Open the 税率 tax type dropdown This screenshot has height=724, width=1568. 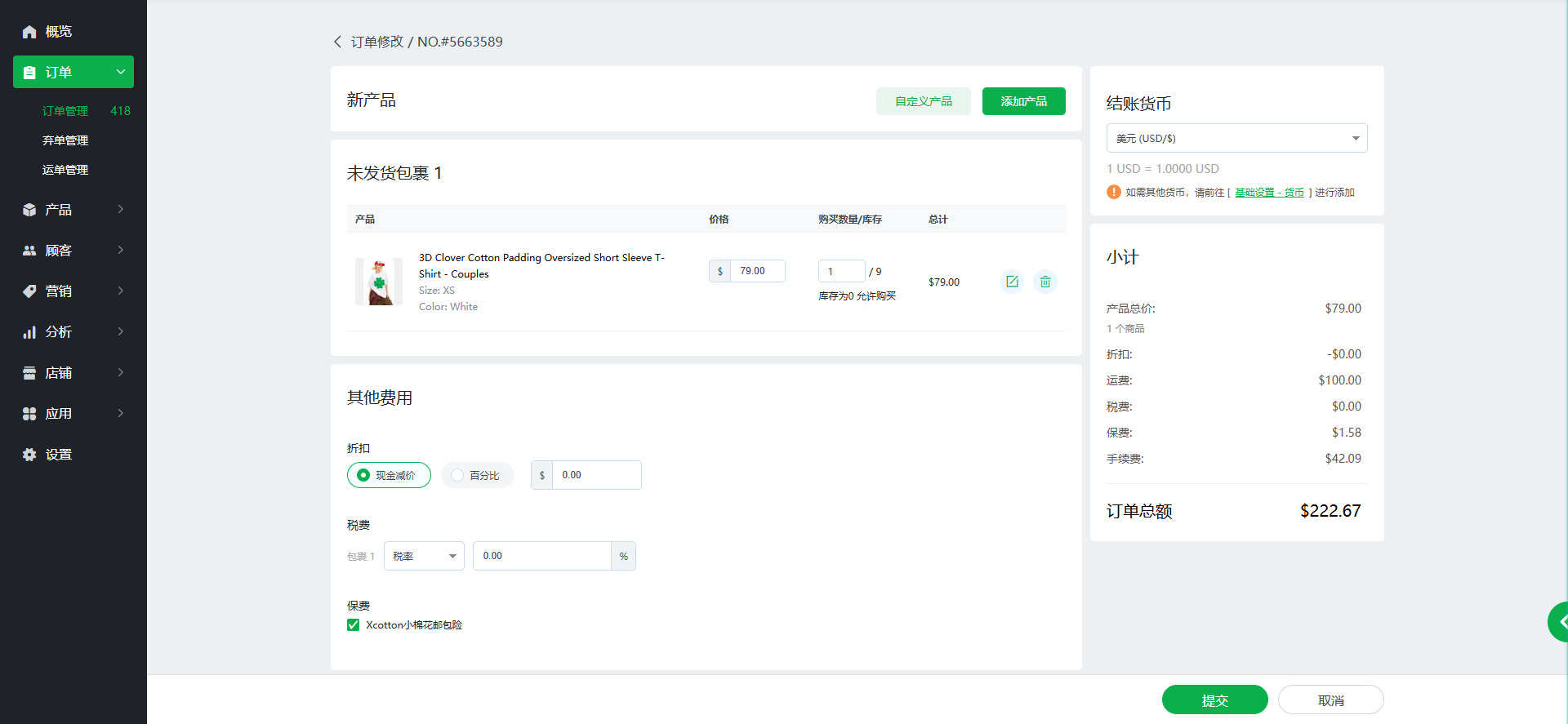423,556
